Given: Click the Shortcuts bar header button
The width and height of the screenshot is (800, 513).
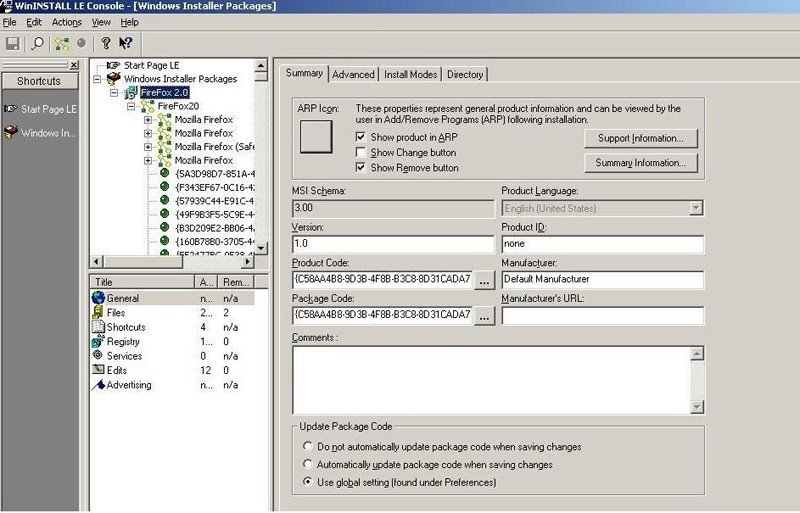Looking at the screenshot, I should (40, 81).
